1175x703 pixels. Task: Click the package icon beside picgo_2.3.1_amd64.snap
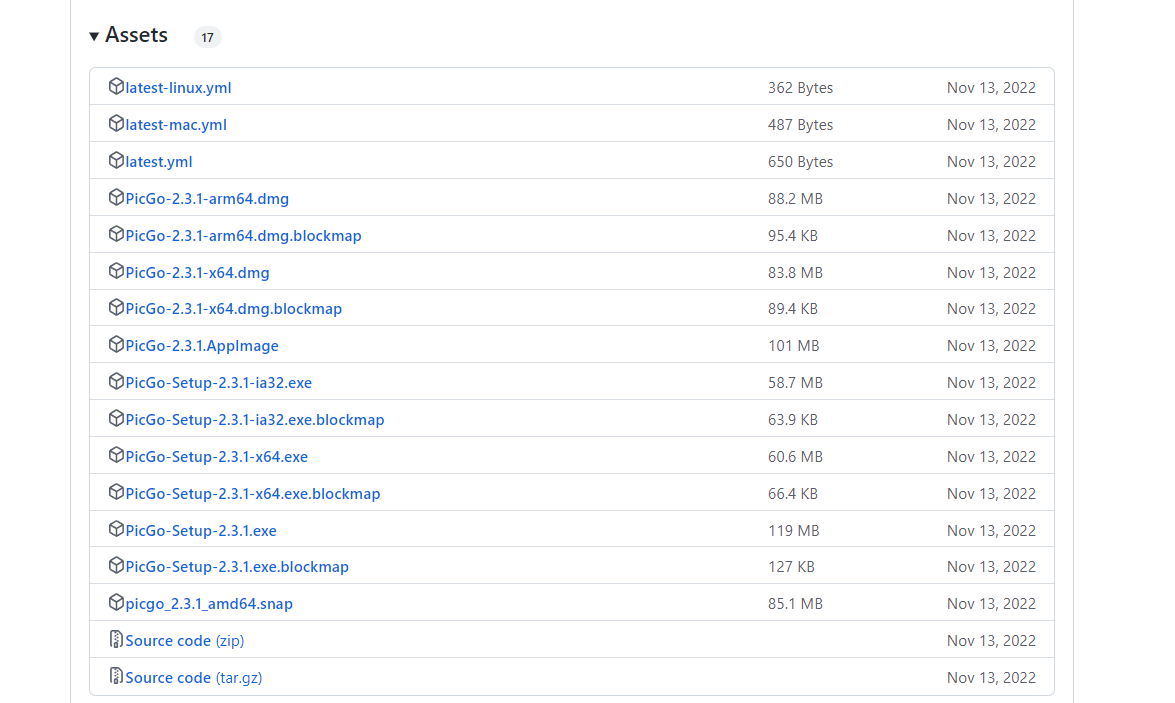point(115,602)
